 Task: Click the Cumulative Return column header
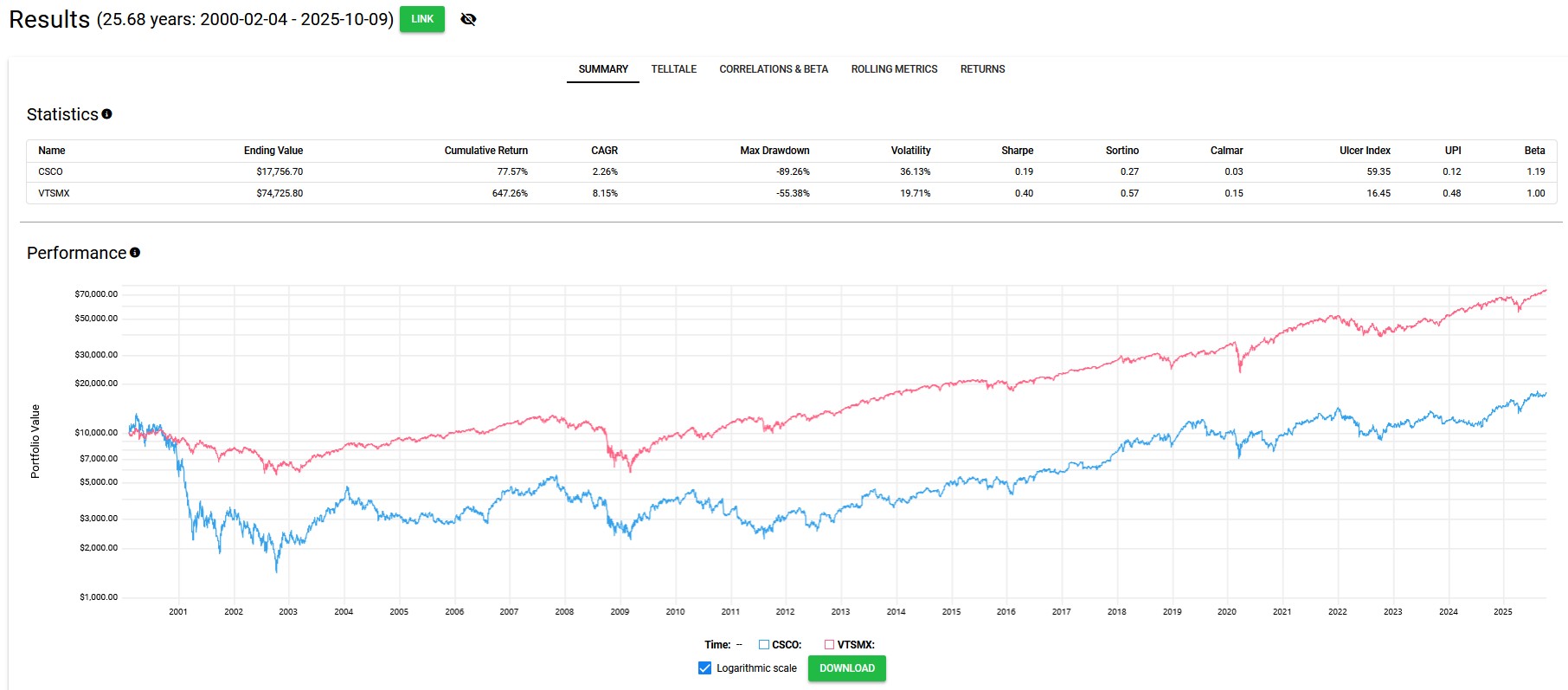click(486, 151)
